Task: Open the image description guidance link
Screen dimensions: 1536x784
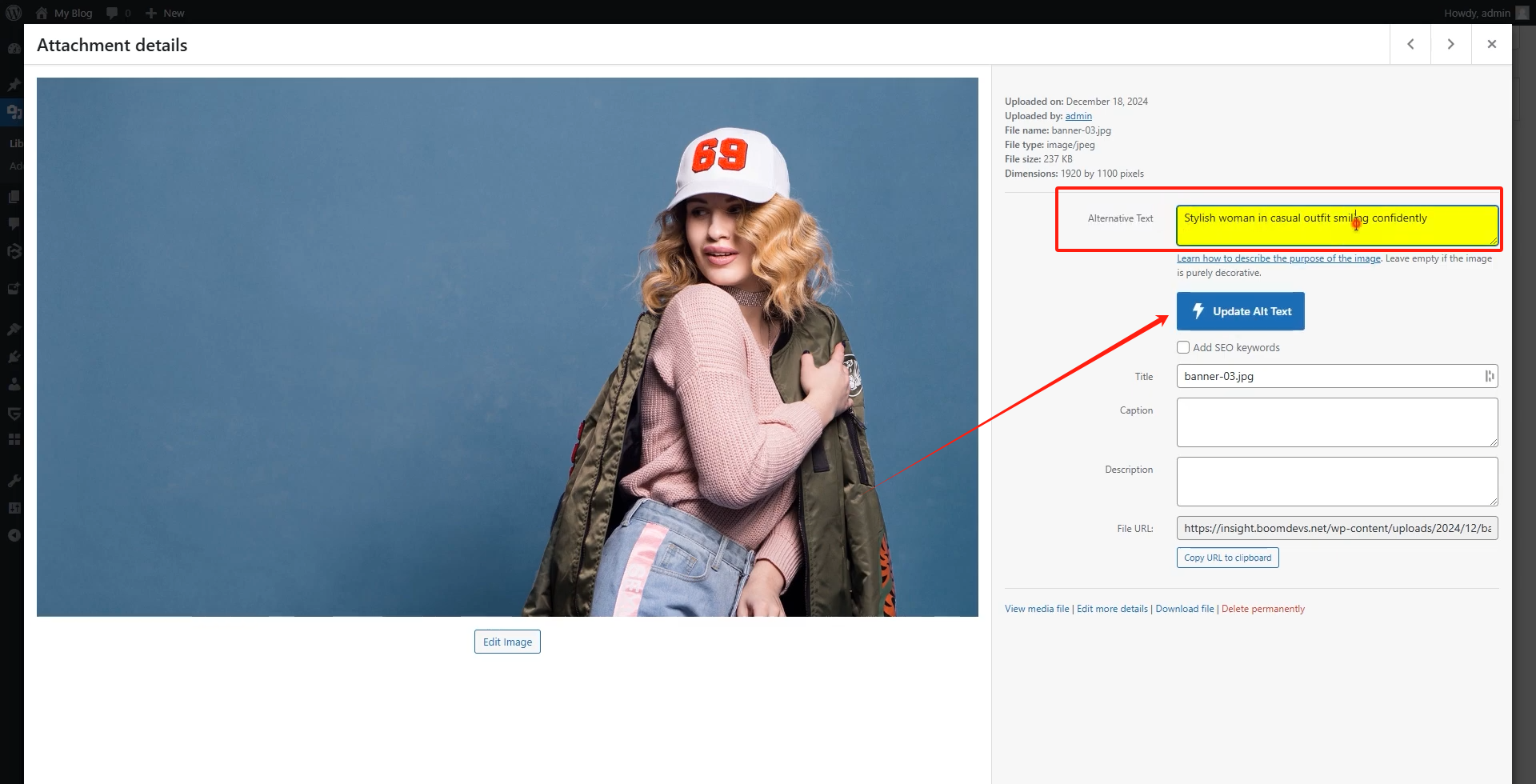Action: [1278, 258]
